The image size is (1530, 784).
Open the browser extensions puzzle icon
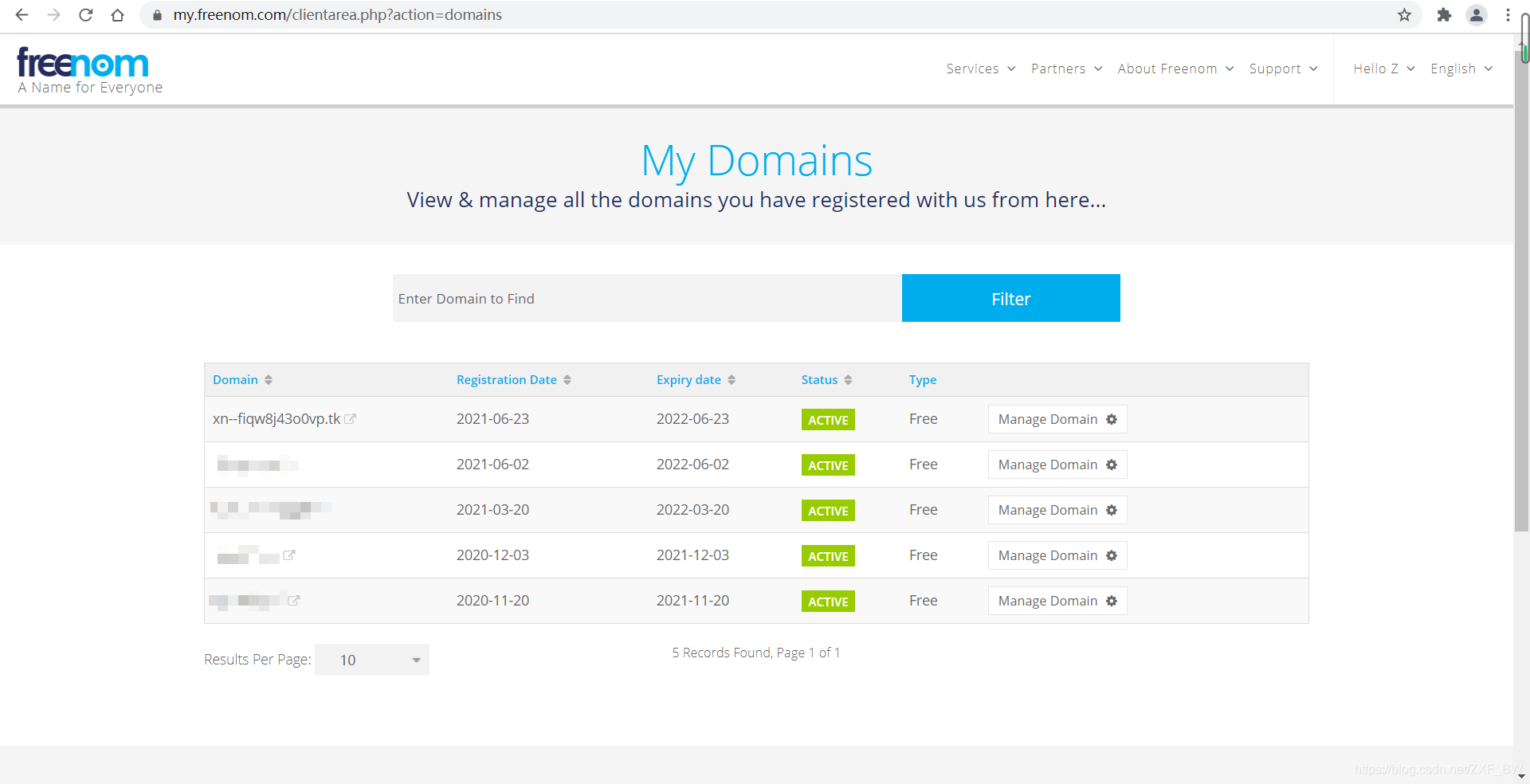click(x=1444, y=15)
